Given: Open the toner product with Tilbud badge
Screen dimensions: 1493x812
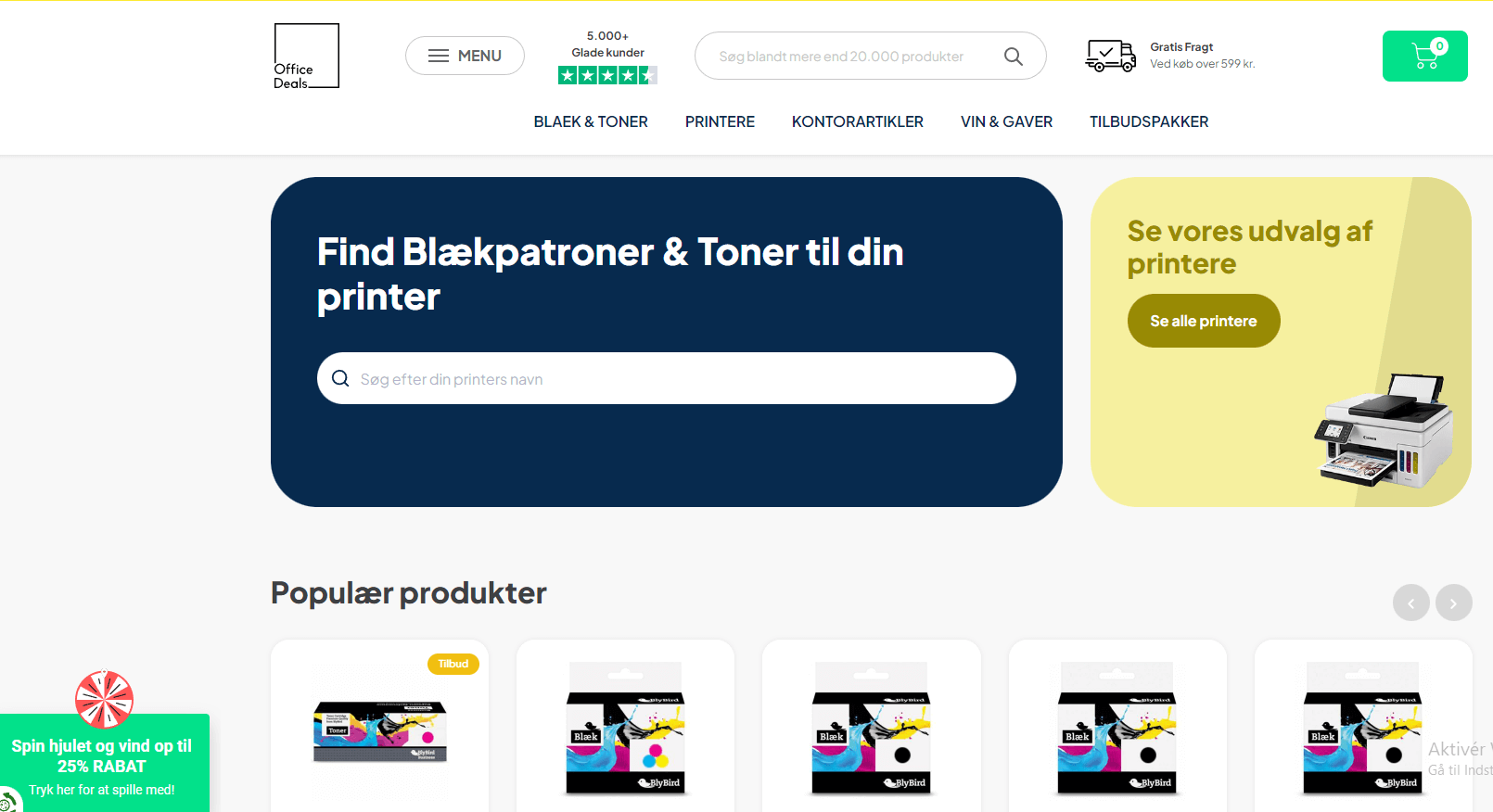Looking at the screenshot, I should 379,728.
